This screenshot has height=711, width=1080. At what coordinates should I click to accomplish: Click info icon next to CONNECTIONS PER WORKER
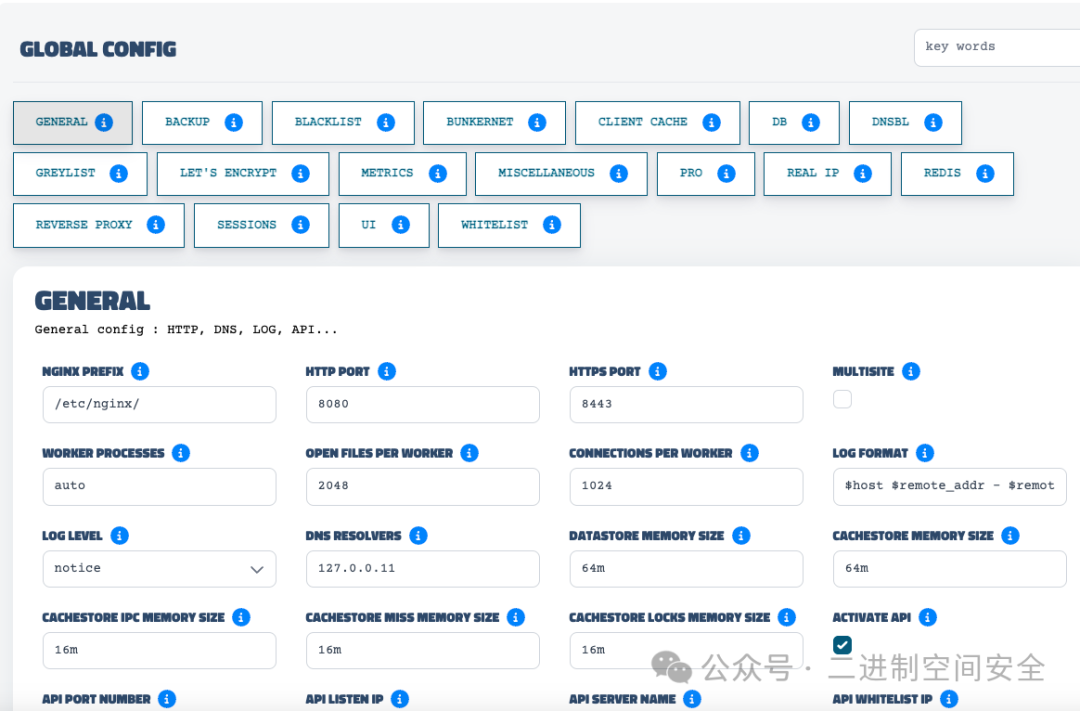[750, 453]
